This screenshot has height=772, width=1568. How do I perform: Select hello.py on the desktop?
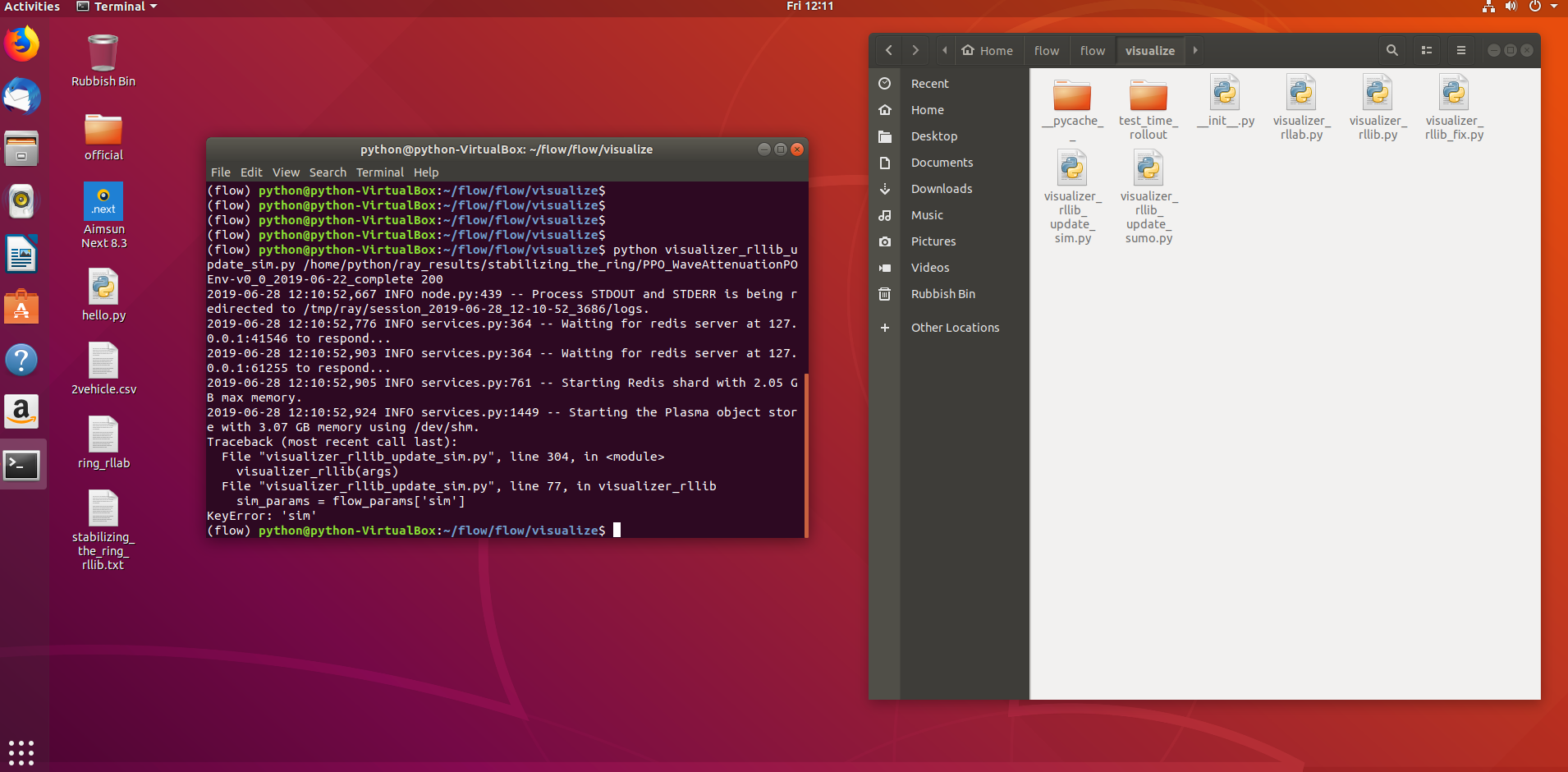[103, 295]
